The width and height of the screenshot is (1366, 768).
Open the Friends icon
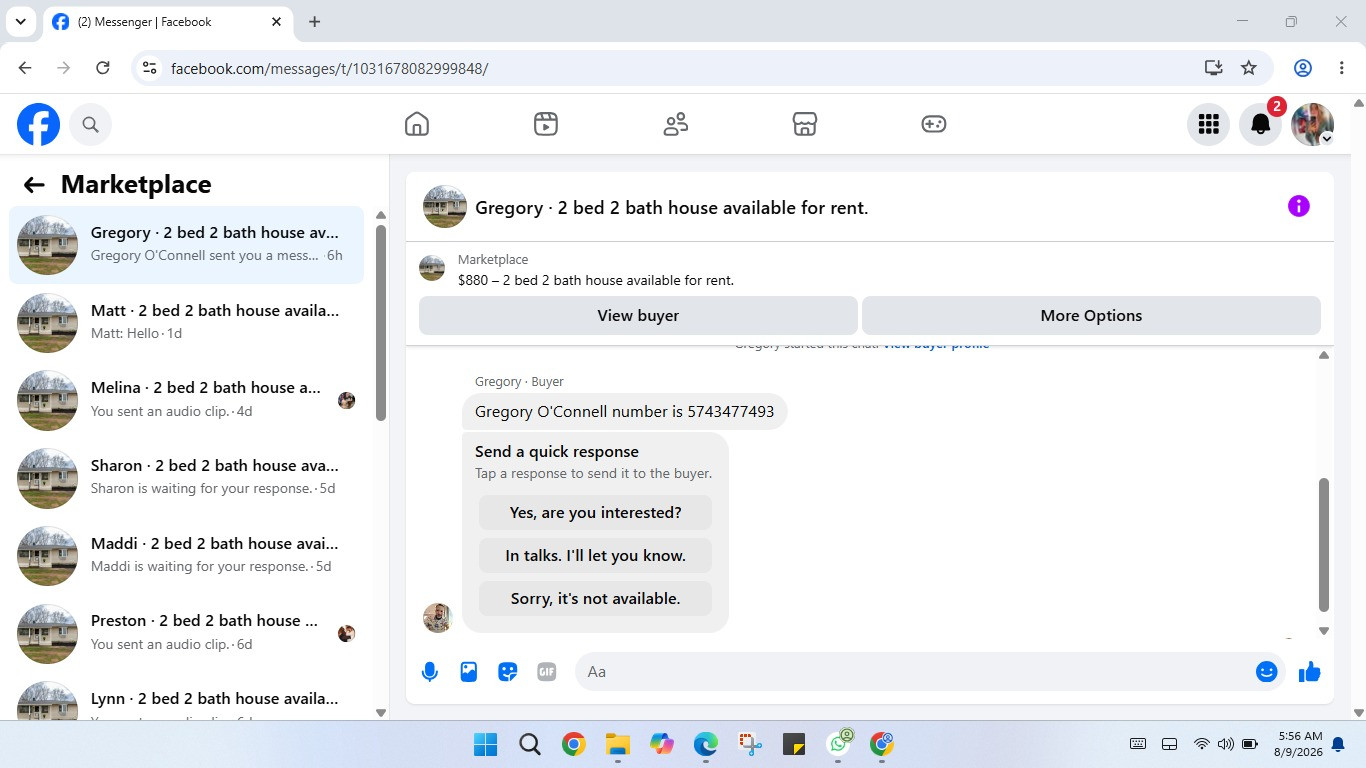click(x=676, y=124)
